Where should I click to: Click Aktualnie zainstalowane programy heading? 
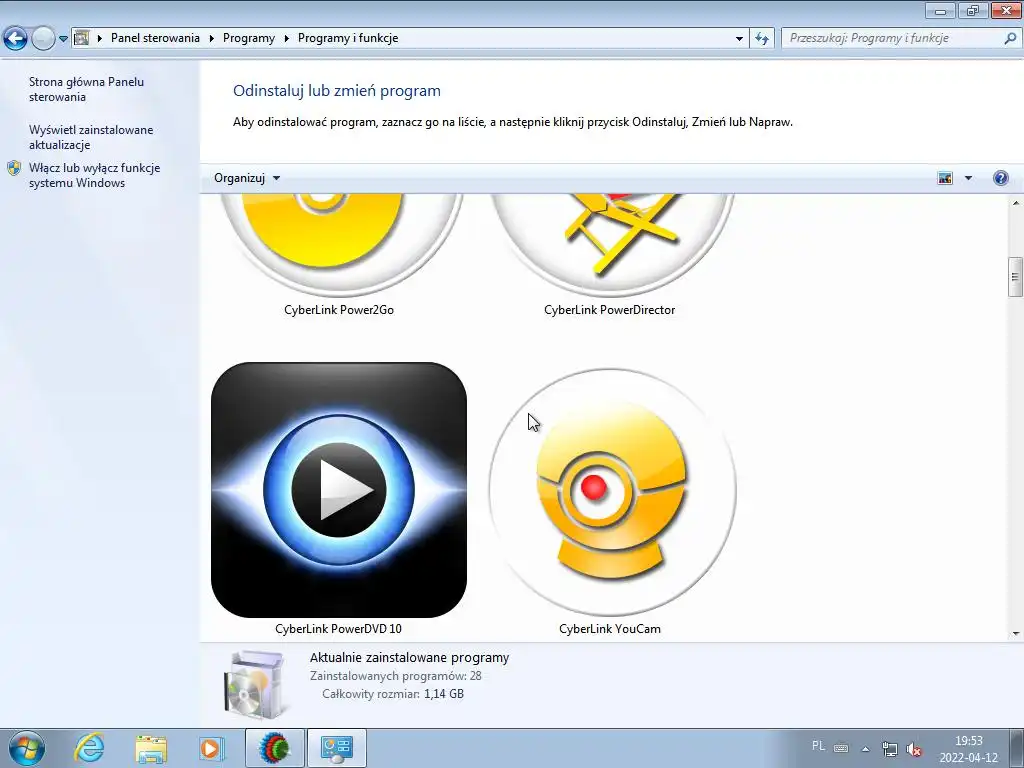pos(409,658)
